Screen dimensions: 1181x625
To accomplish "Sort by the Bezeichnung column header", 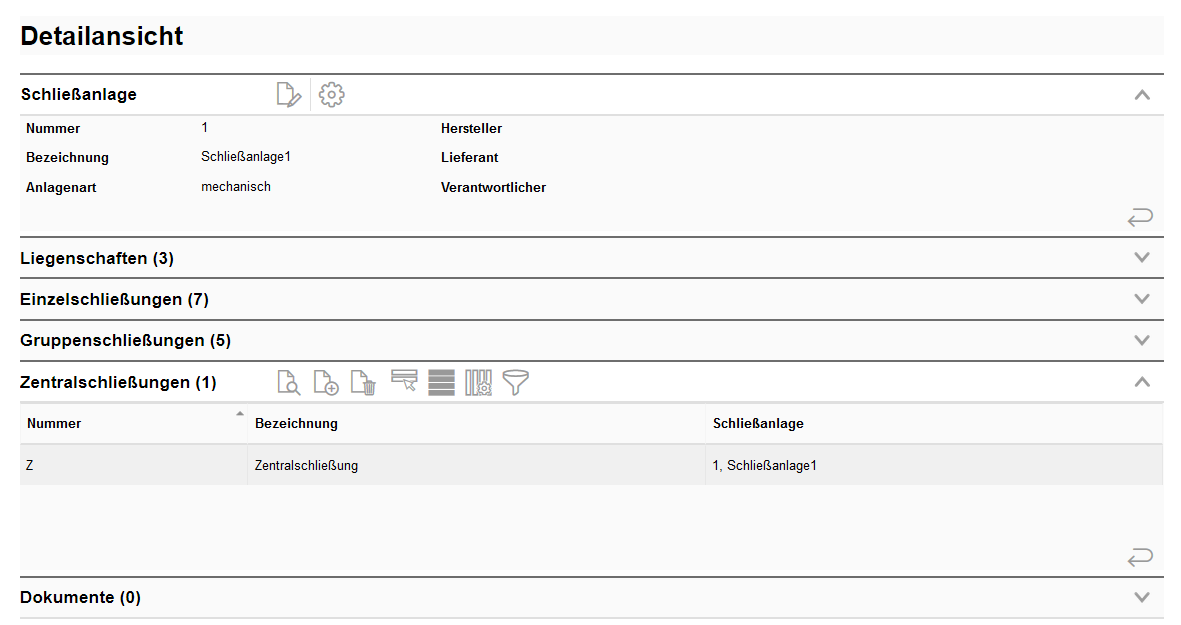I will [296, 423].
